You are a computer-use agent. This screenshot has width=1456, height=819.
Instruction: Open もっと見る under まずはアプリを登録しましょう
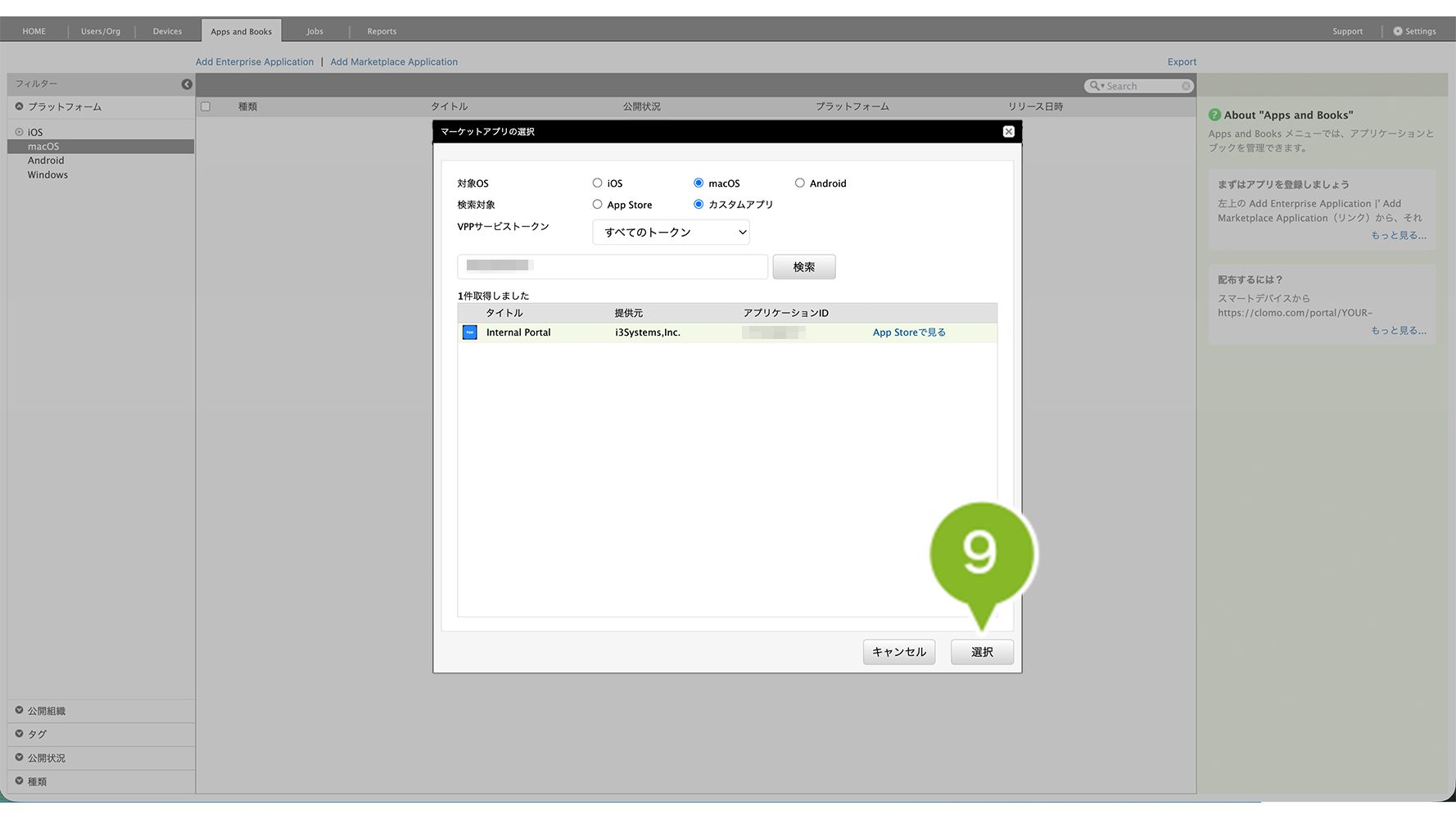[x=1399, y=235]
